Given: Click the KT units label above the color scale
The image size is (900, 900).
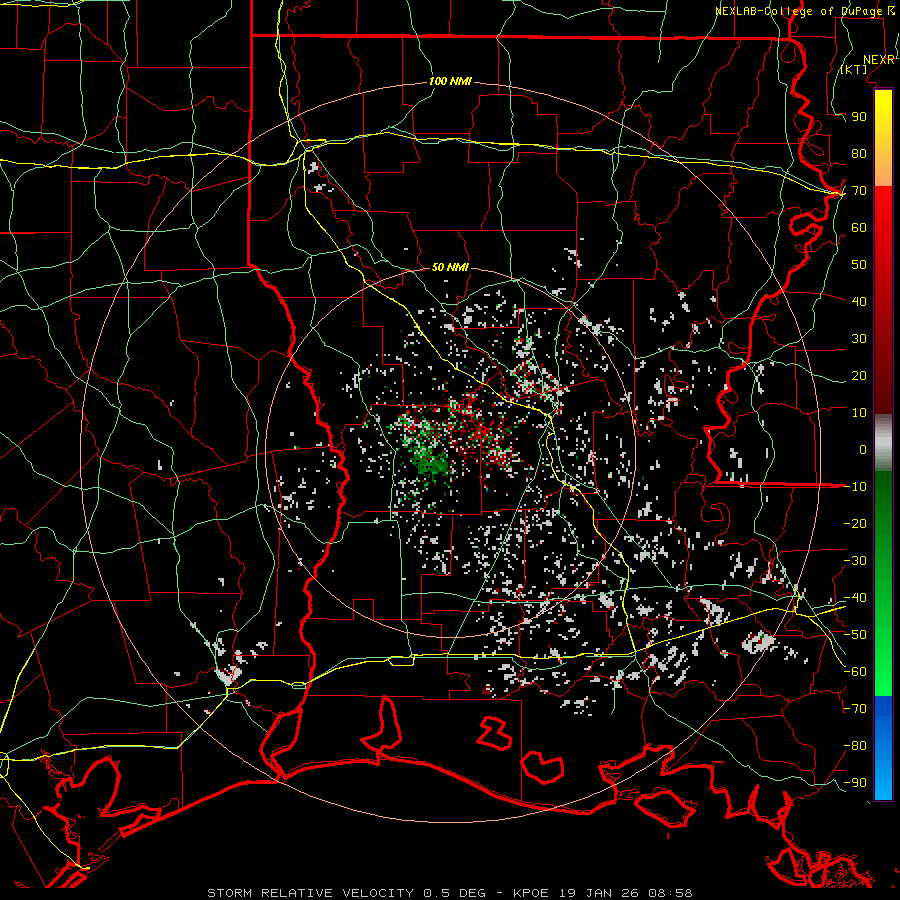Looking at the screenshot, I should coord(854,69).
